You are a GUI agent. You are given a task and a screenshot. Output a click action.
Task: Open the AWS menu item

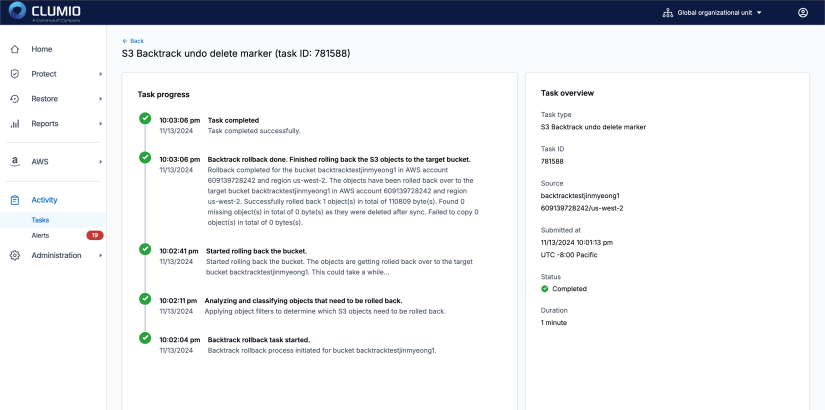[39, 162]
